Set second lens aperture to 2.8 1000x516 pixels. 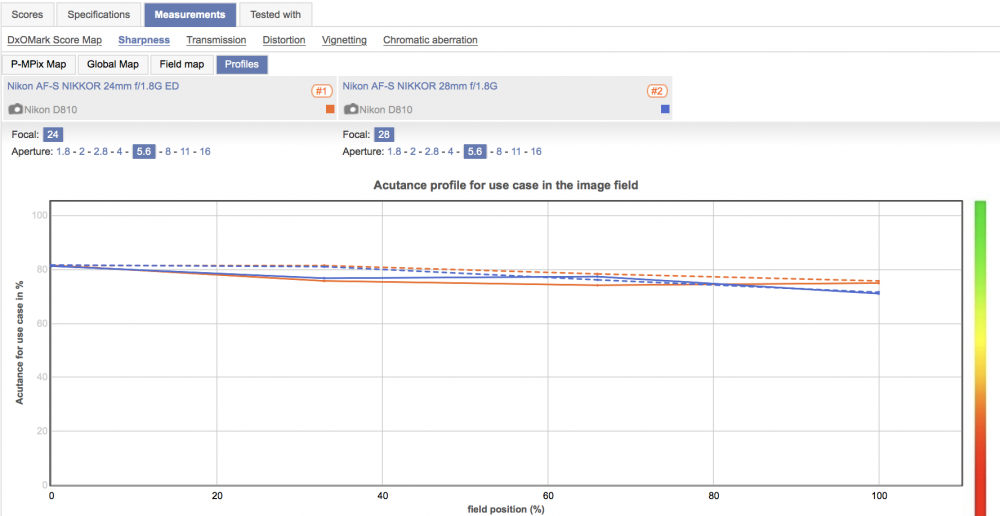[432, 152]
